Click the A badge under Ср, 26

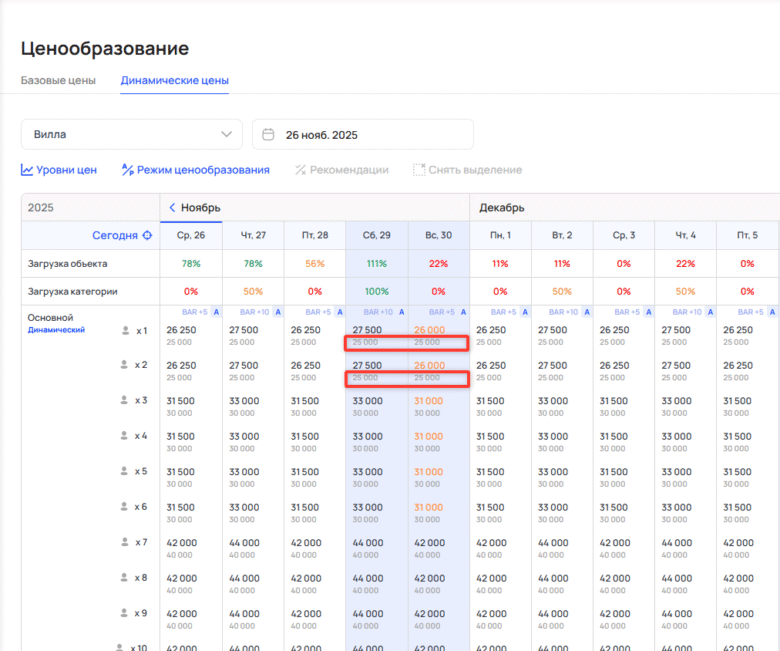[x=215, y=312]
